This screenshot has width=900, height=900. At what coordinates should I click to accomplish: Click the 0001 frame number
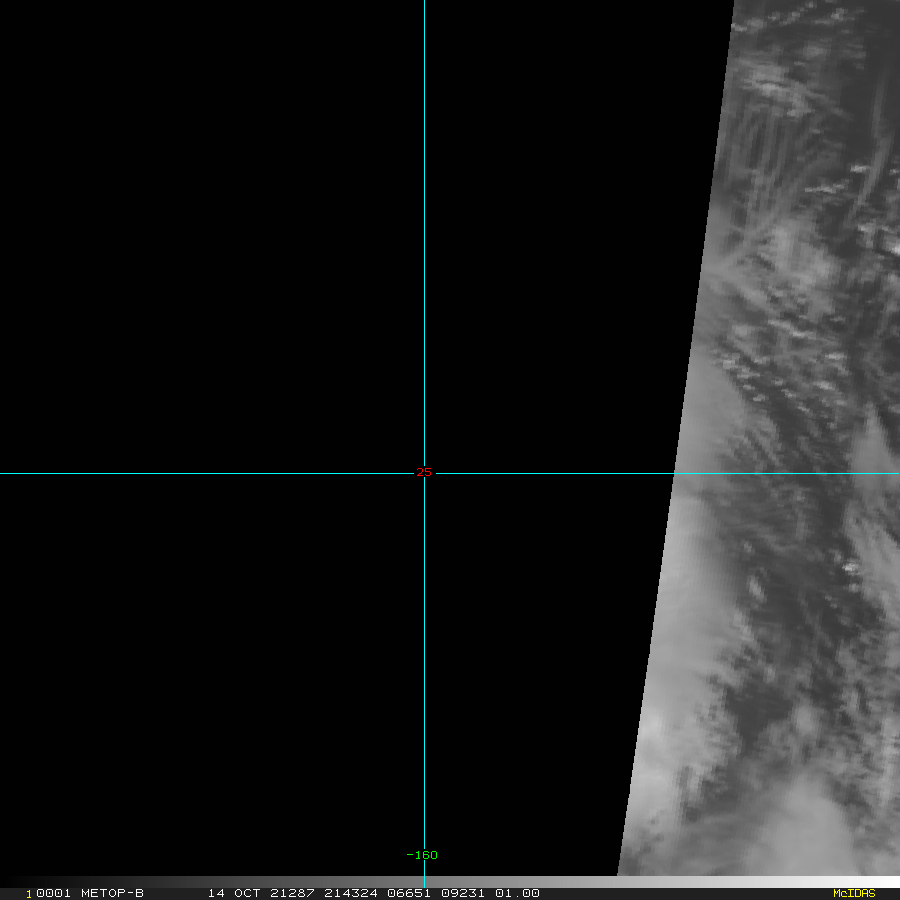52,893
